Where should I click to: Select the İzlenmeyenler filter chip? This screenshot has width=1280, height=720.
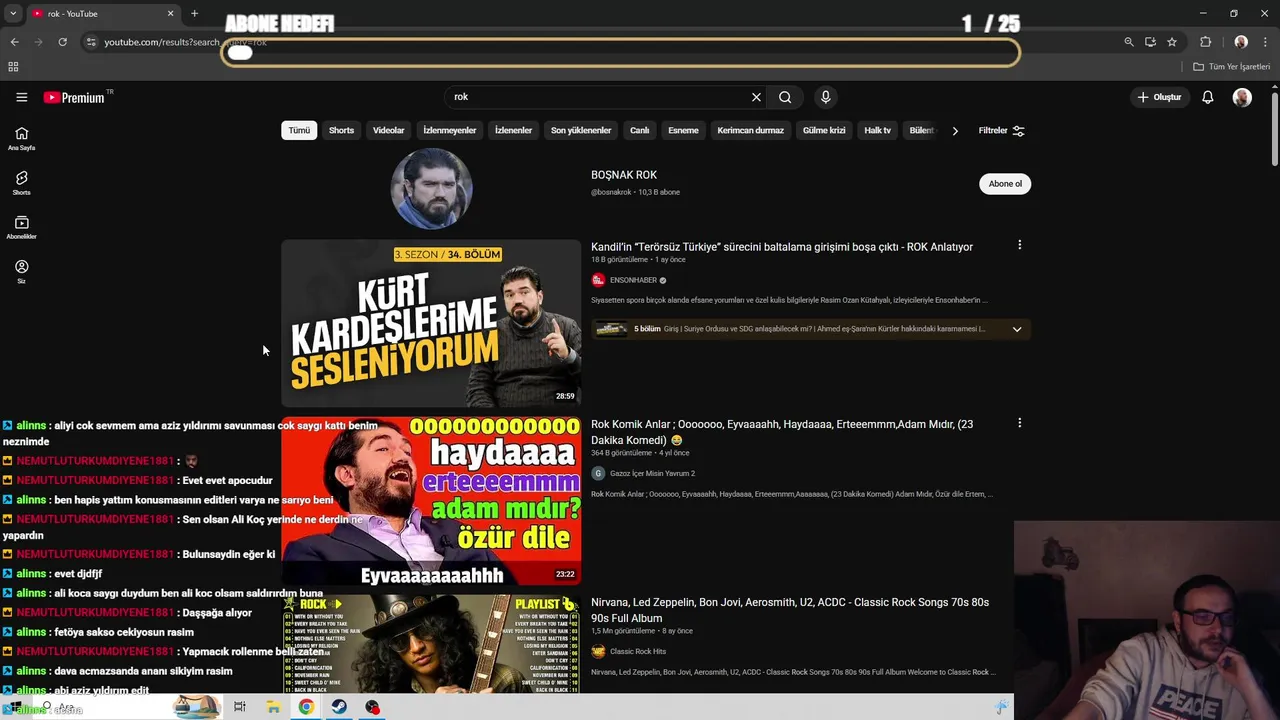[x=450, y=130]
